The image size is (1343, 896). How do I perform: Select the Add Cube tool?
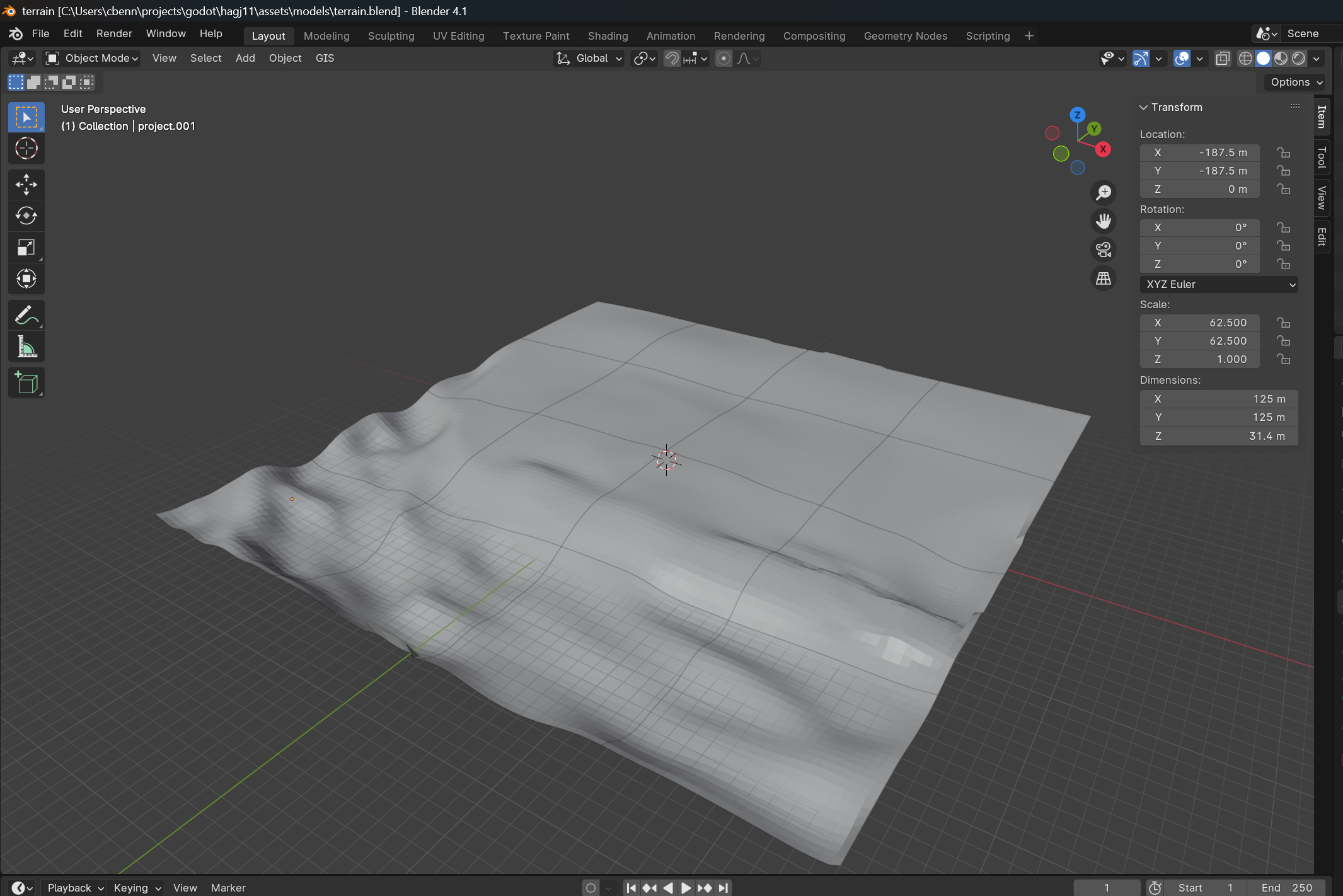click(x=26, y=382)
